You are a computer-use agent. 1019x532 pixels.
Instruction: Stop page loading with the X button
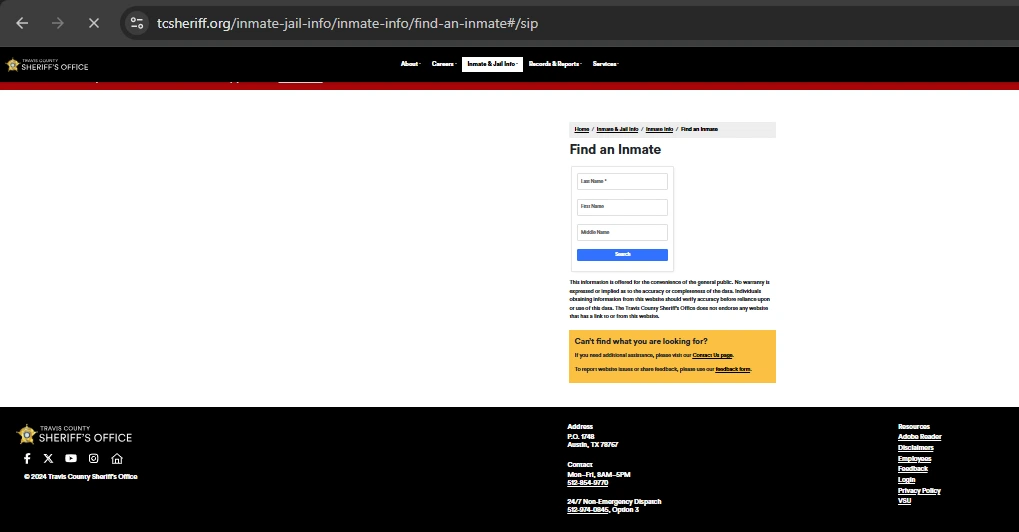[x=94, y=22]
